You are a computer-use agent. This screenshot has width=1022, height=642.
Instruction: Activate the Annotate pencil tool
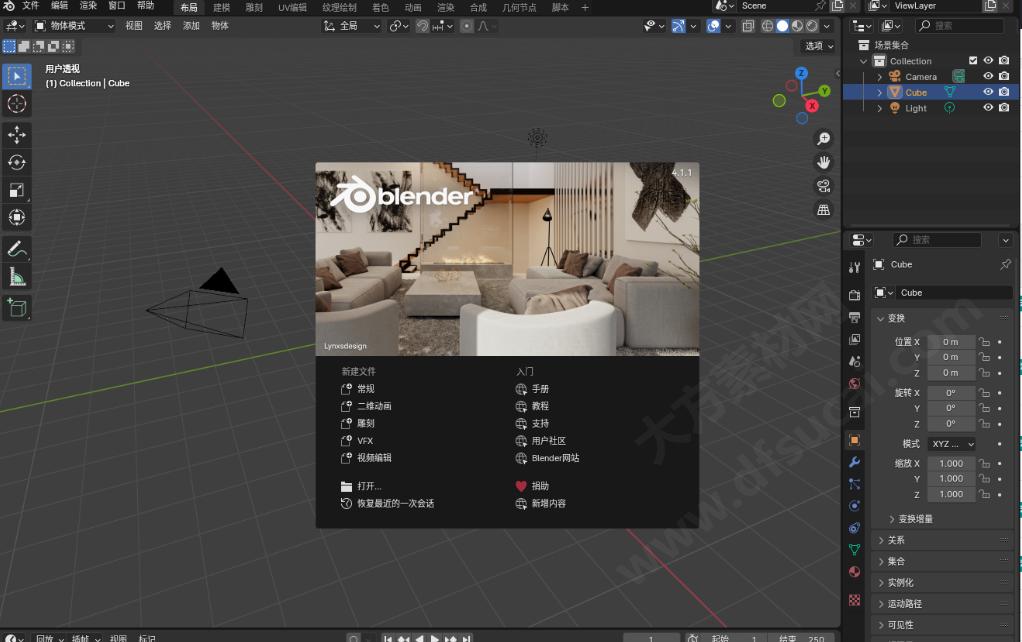(x=17, y=249)
